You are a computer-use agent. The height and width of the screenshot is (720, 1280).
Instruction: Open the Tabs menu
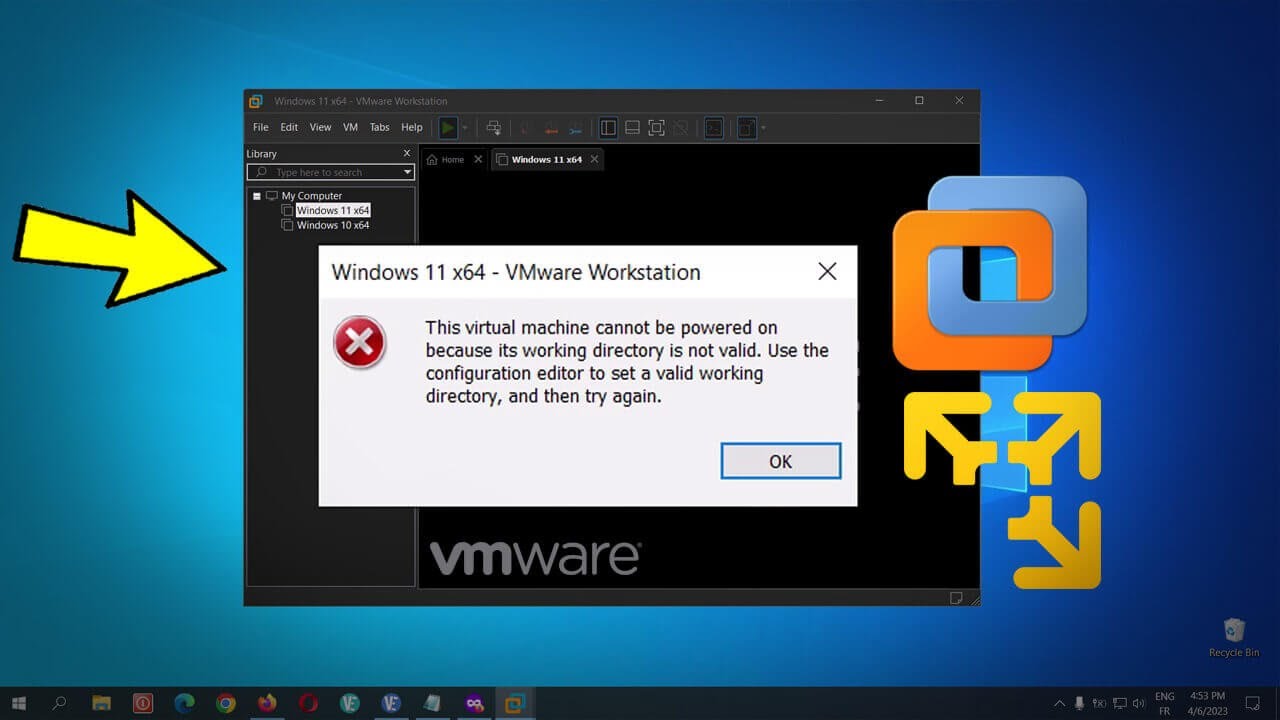click(379, 128)
